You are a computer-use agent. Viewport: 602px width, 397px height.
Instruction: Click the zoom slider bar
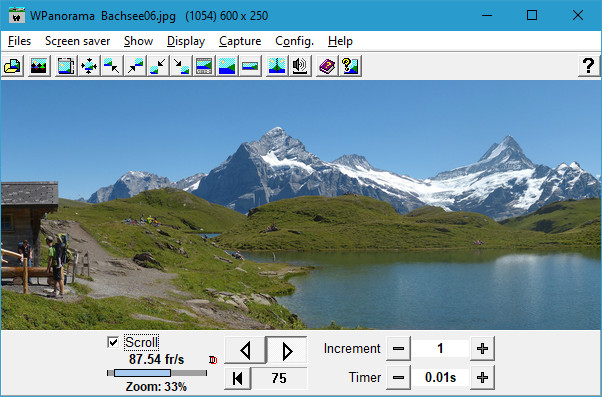click(x=157, y=373)
